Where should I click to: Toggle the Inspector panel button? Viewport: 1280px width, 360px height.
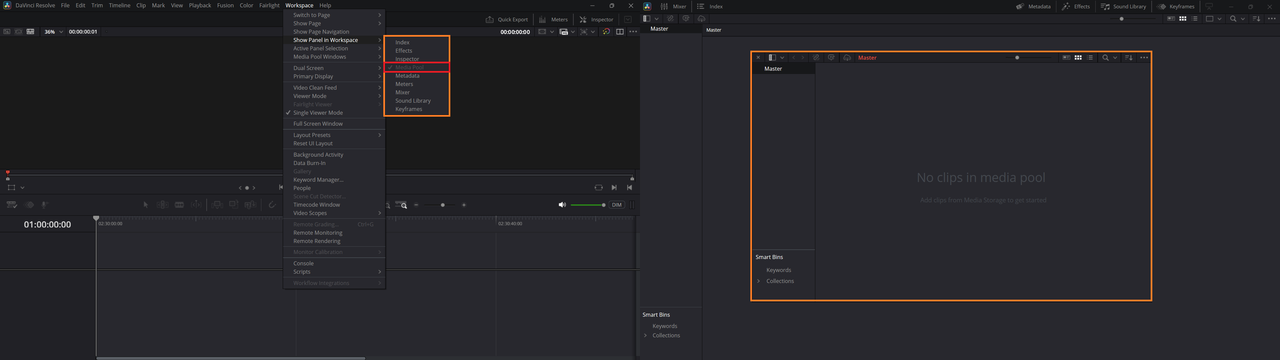coord(596,19)
